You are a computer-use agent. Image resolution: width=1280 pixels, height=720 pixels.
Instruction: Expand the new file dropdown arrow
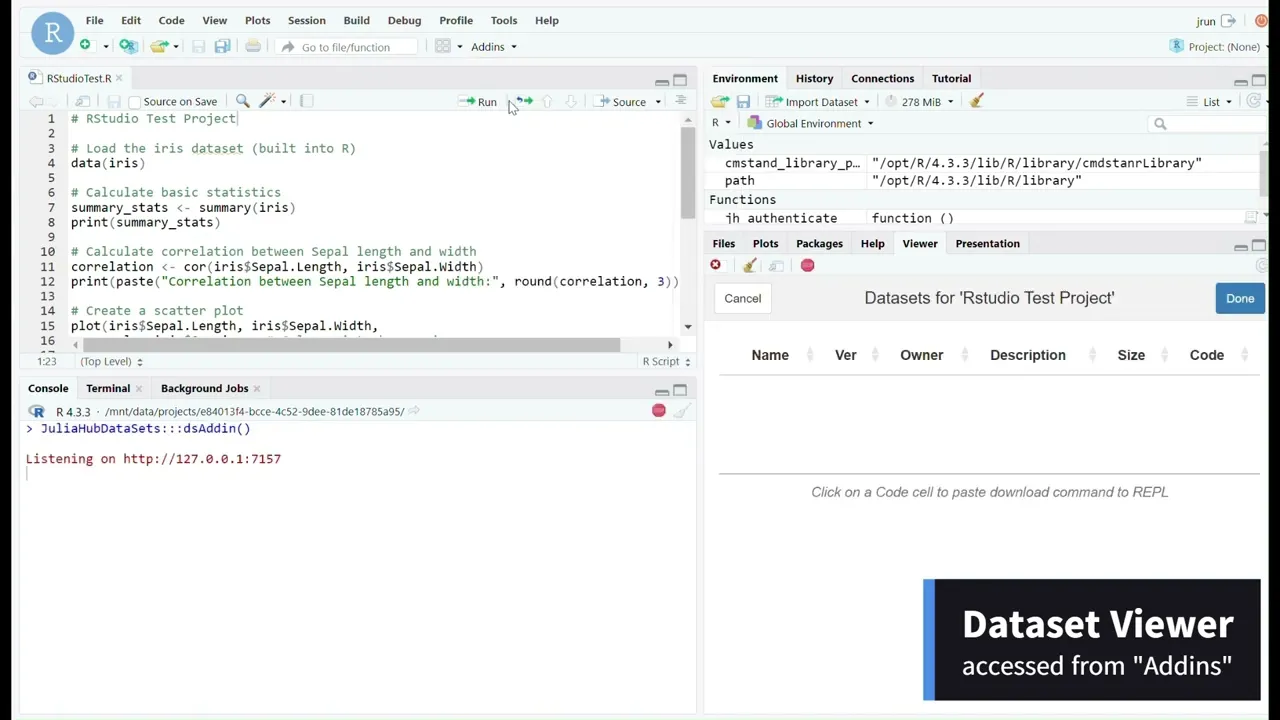[x=105, y=47]
